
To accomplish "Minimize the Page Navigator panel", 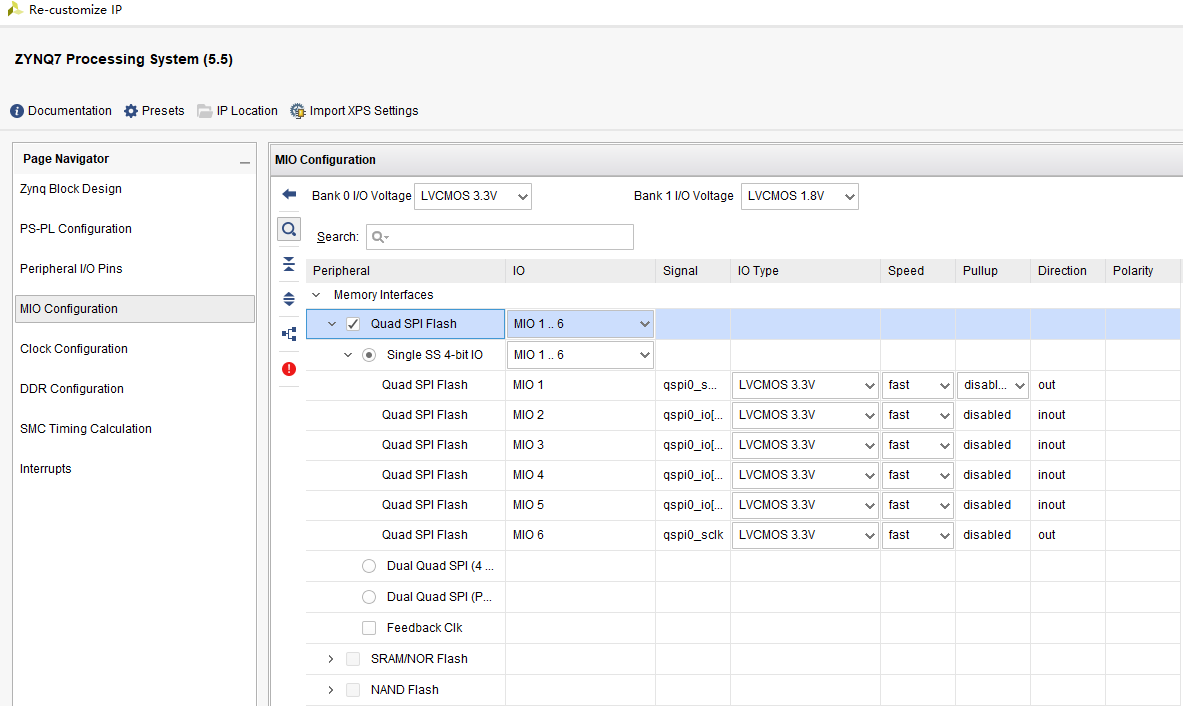I will [x=244, y=162].
